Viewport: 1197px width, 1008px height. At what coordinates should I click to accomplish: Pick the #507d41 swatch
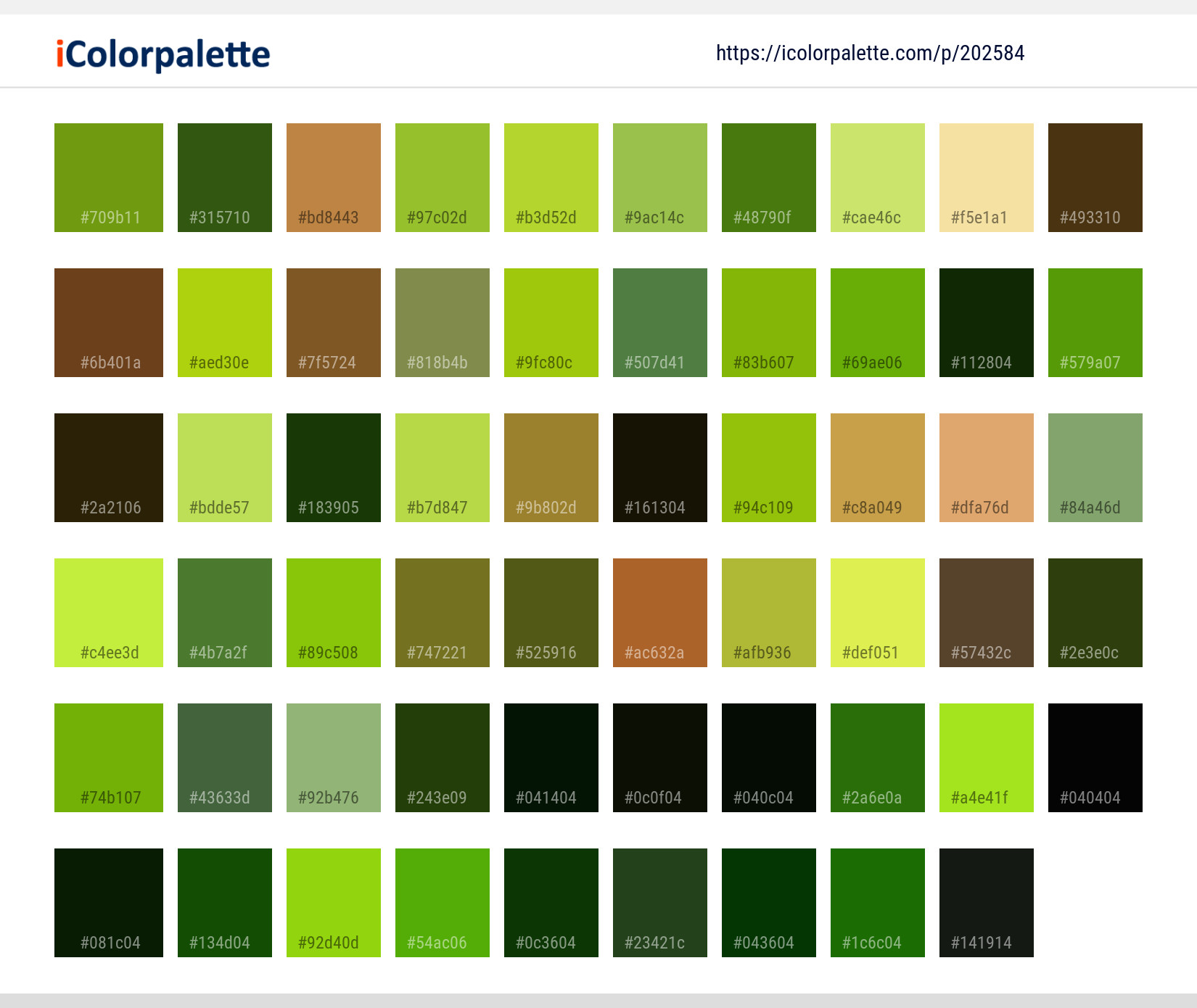(x=660, y=323)
